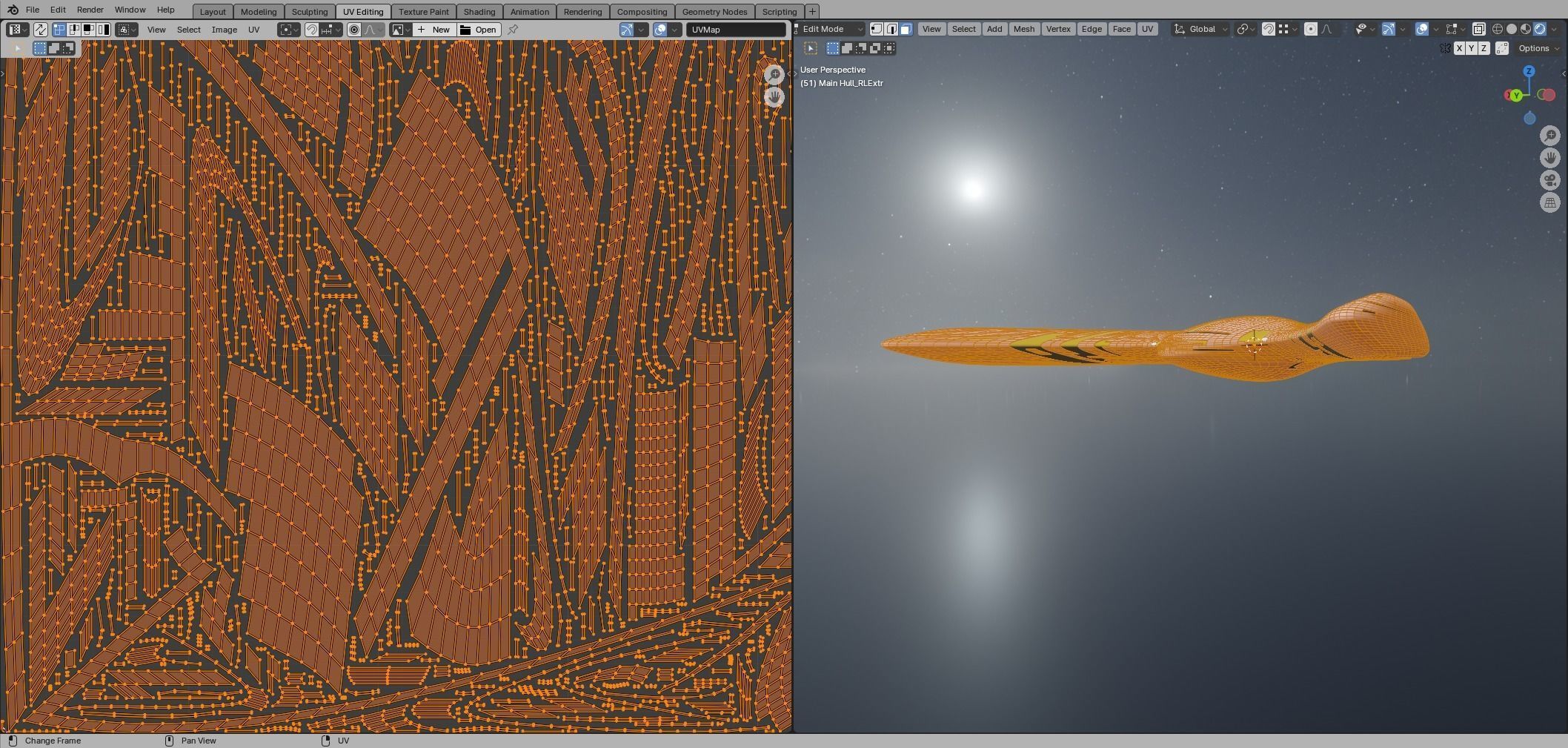Open UV editor snapping options dropdown
The image size is (1568, 748).
[x=331, y=30]
